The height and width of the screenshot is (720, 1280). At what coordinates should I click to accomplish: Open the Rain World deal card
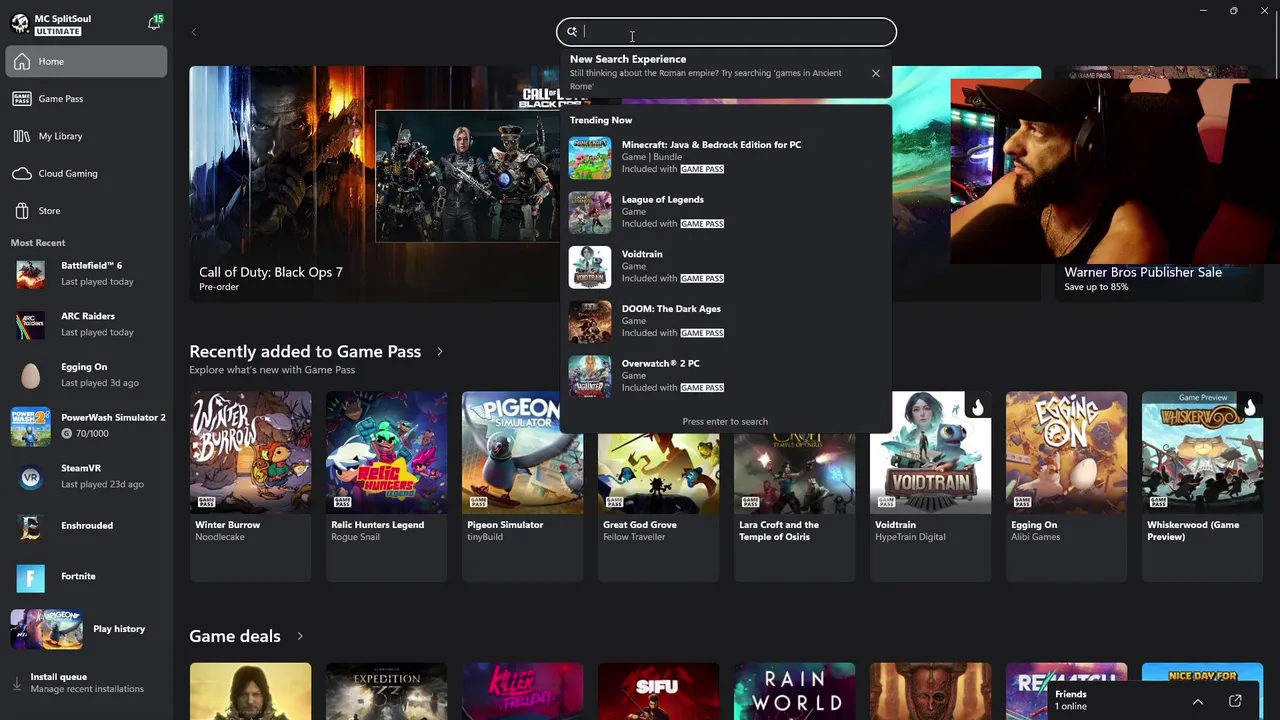[x=794, y=691]
